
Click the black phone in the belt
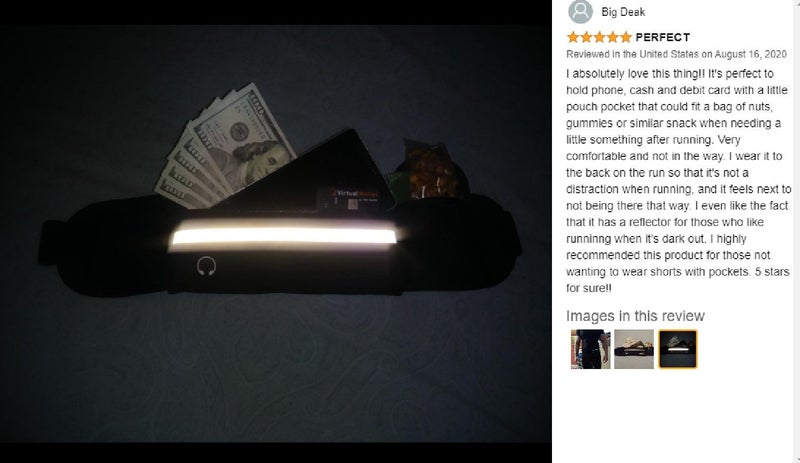coord(309,171)
